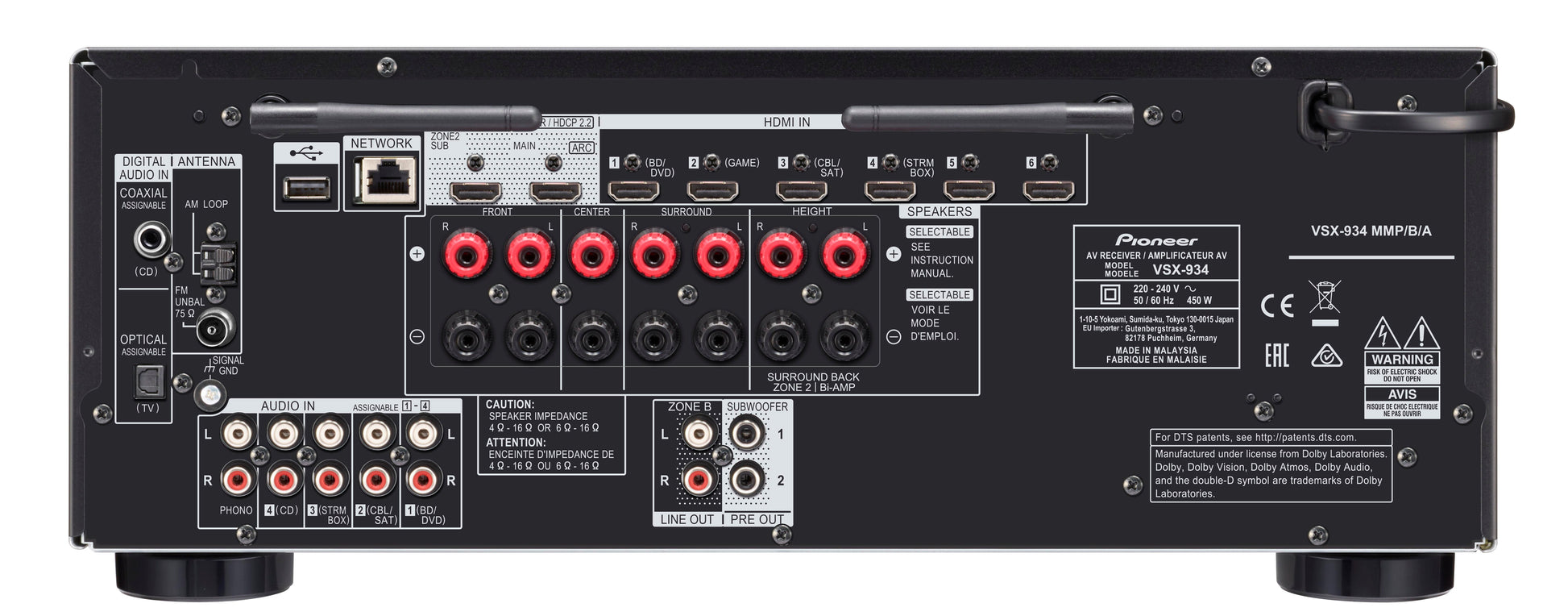1568x616 pixels.
Task: Click the SURROUND right red positive terminal
Action: [654, 255]
